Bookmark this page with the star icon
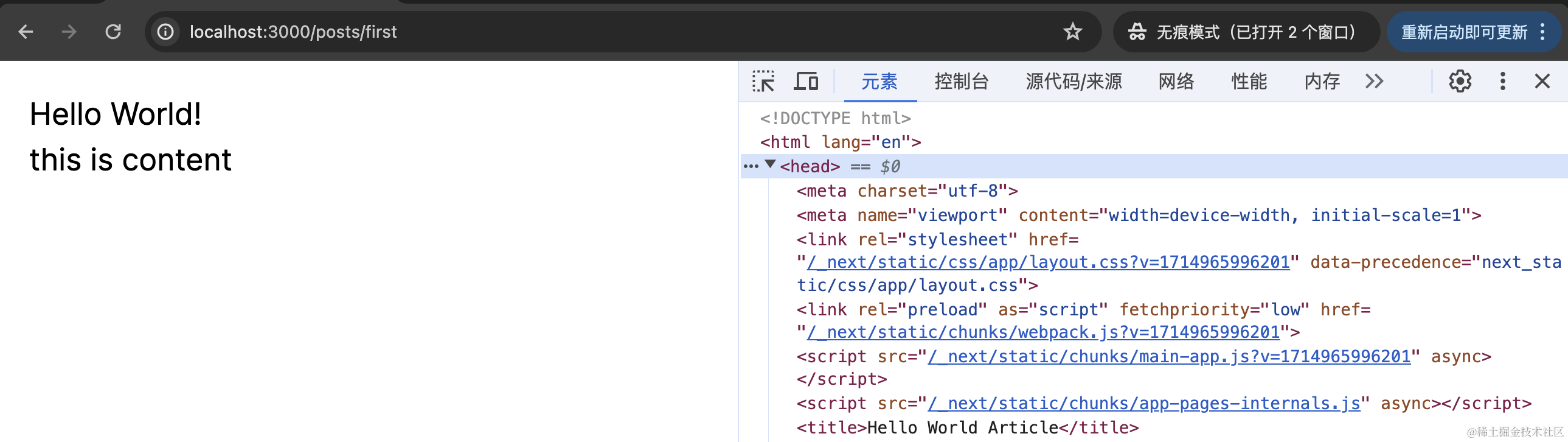Screen dimensions: 1568x442 pyautogui.click(x=1072, y=32)
